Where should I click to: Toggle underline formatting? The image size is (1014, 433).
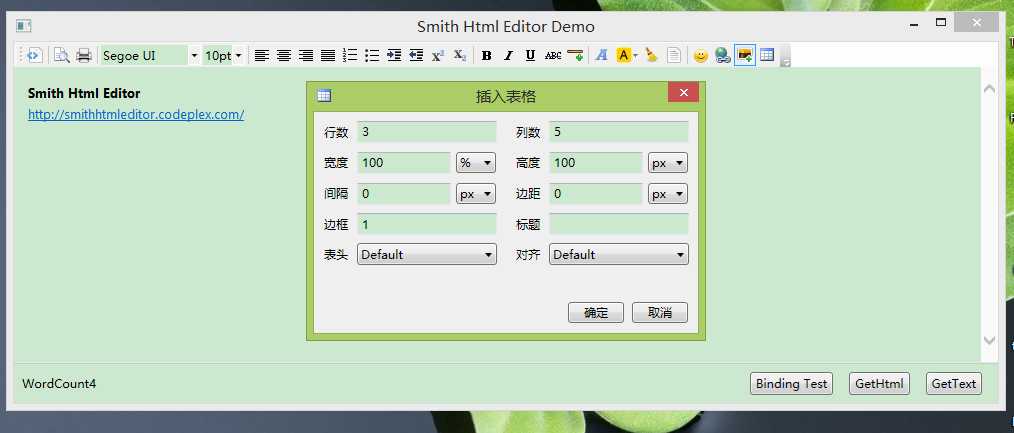point(530,56)
